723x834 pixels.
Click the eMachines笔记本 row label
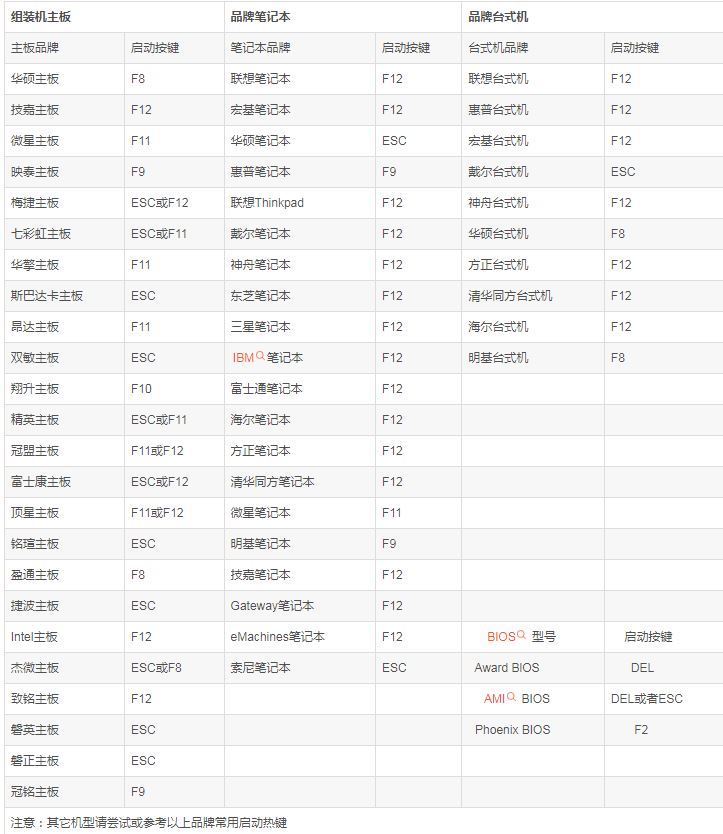[x=277, y=637]
